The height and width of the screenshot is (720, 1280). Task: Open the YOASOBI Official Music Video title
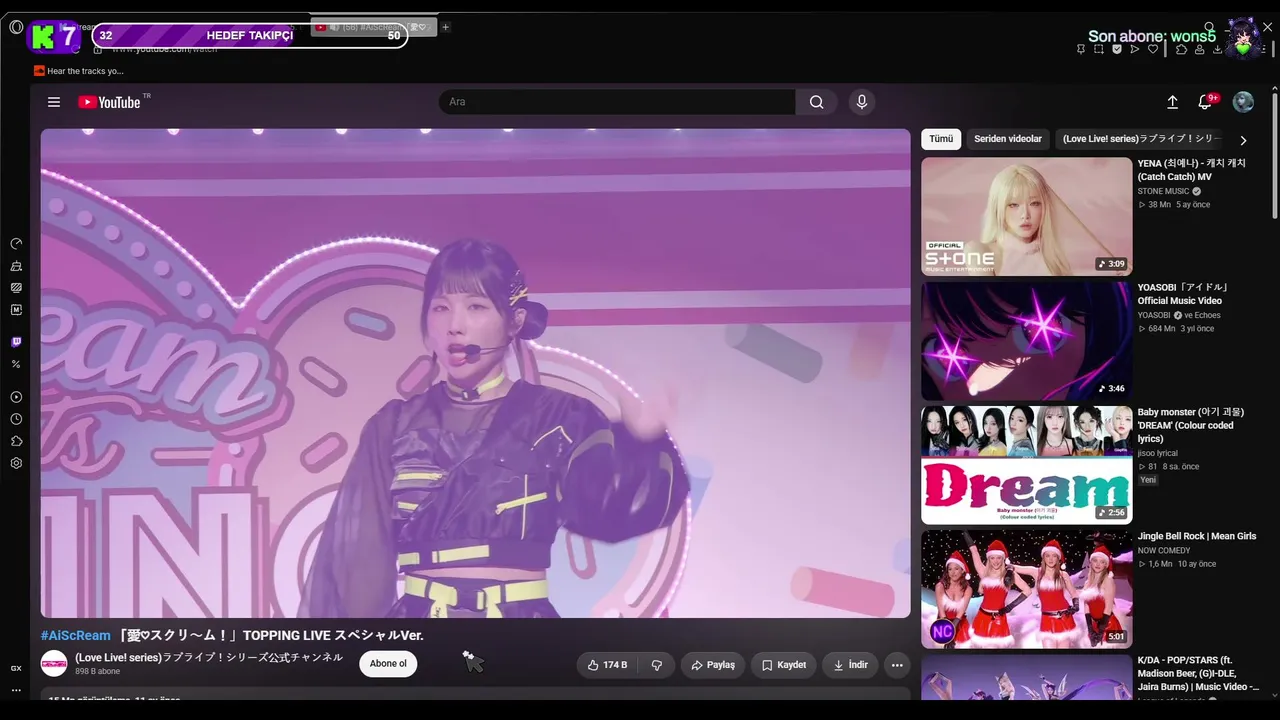coord(1183,294)
